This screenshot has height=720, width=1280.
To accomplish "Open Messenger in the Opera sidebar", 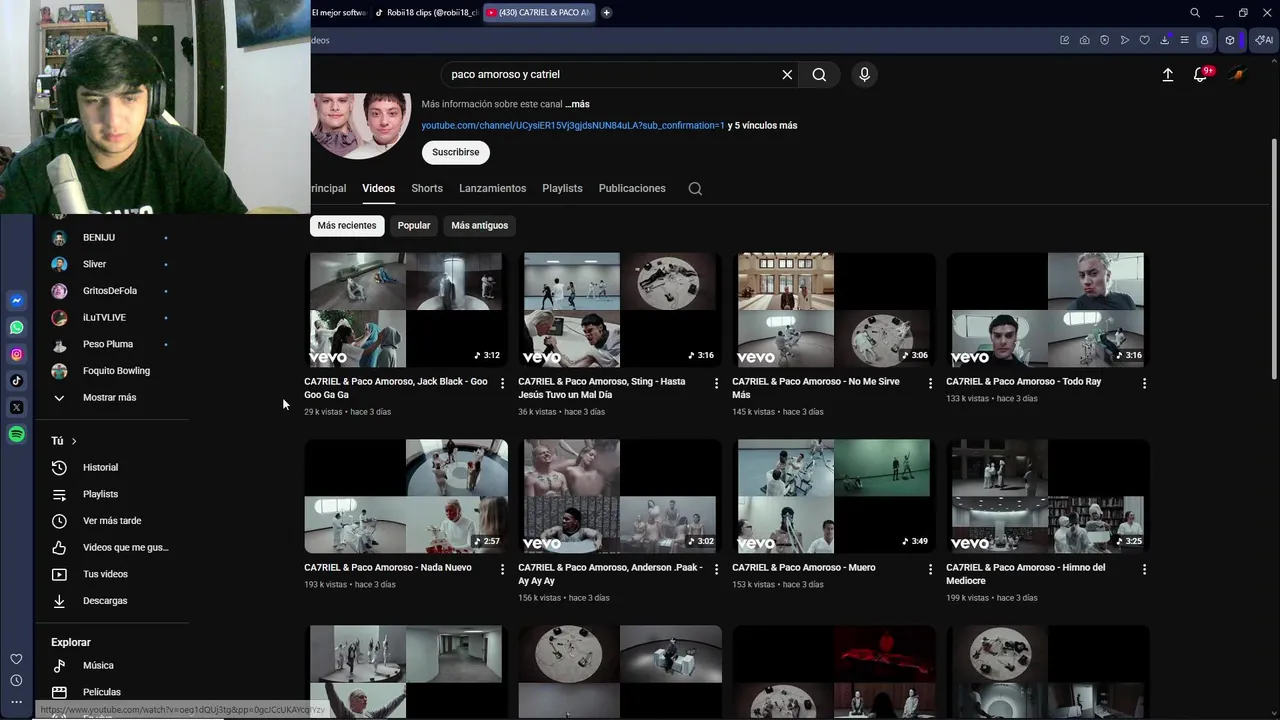I will [16, 300].
